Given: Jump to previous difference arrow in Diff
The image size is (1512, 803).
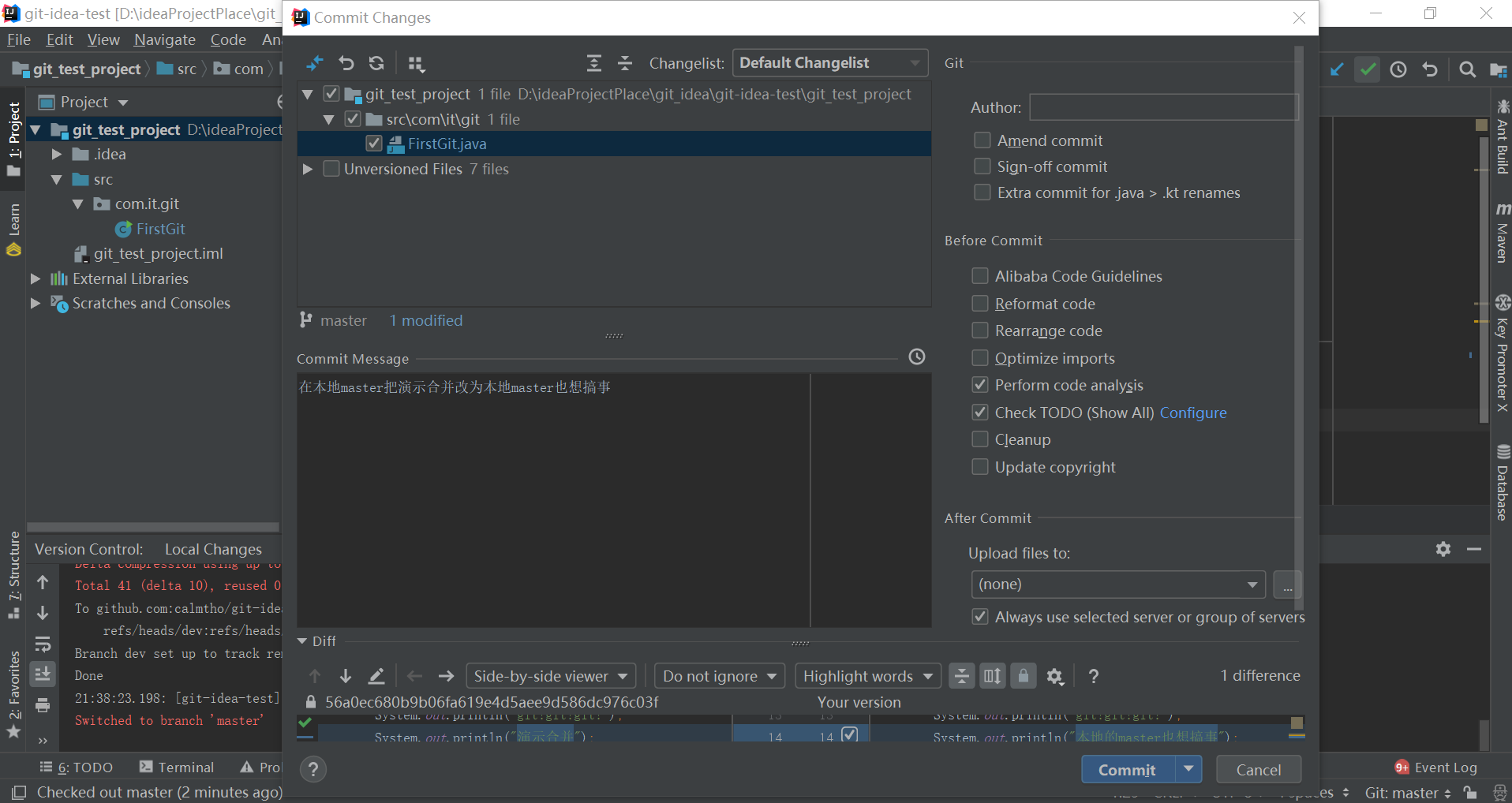Looking at the screenshot, I should [315, 676].
